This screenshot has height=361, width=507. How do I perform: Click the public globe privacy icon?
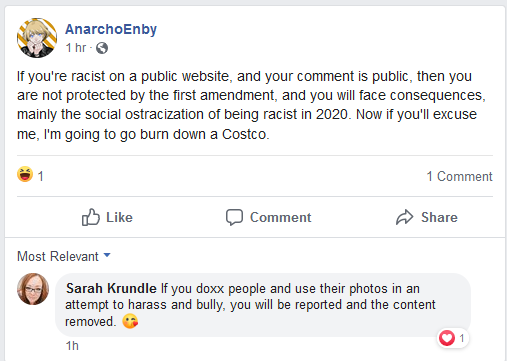click(x=102, y=48)
